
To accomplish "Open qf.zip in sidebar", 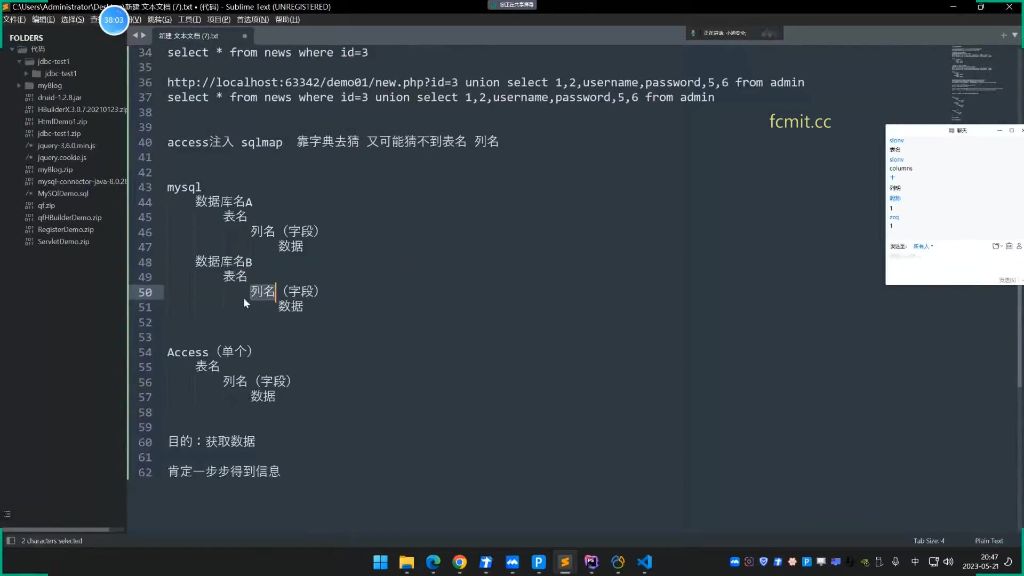I will 46,205.
